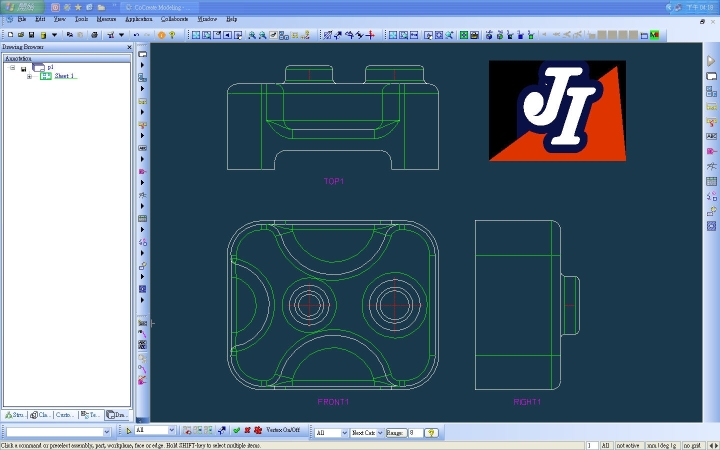Click the Zoom out magnifier icon
The height and width of the screenshot is (450, 720).
click(x=262, y=35)
